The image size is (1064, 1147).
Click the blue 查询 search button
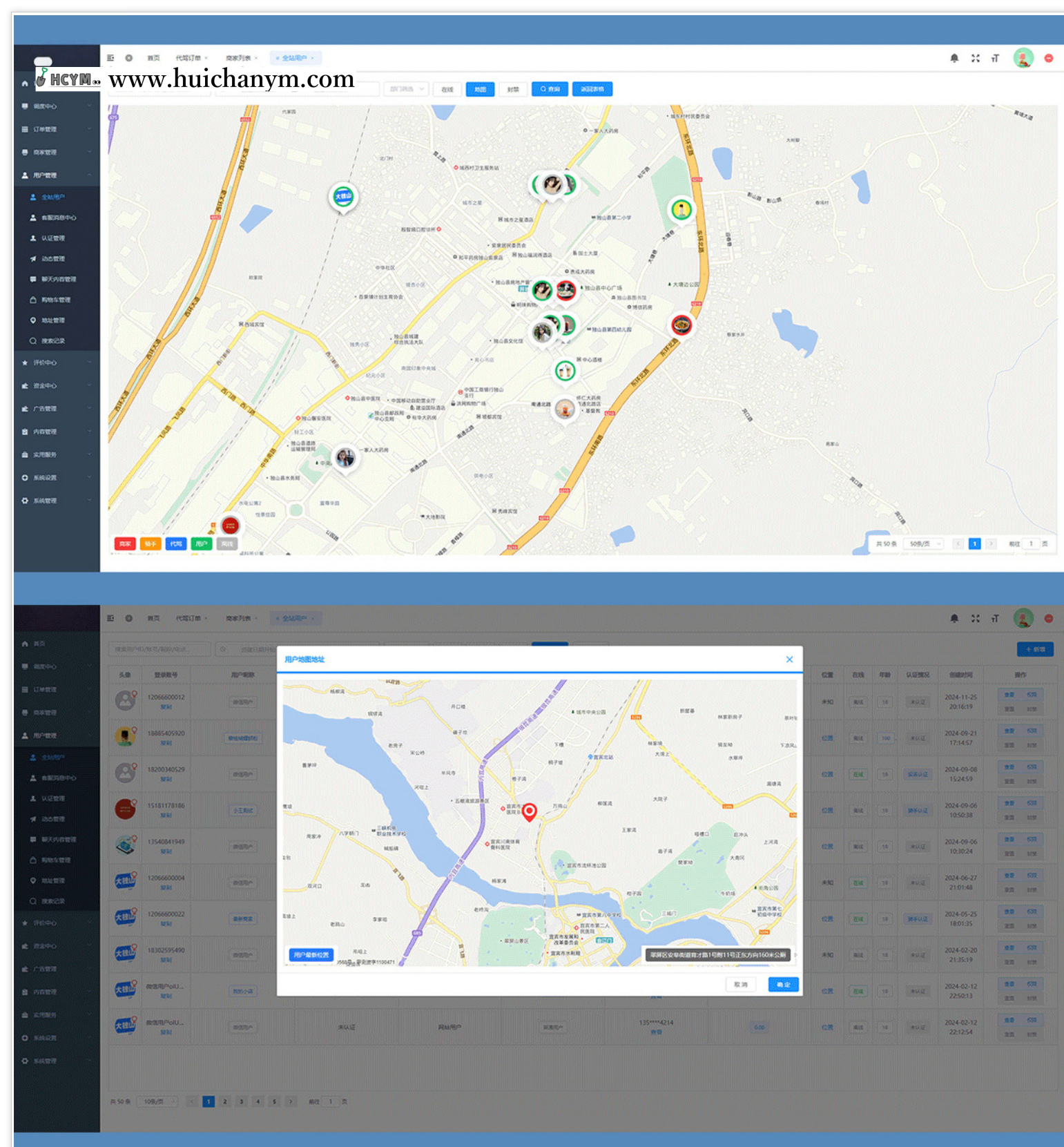click(550, 89)
